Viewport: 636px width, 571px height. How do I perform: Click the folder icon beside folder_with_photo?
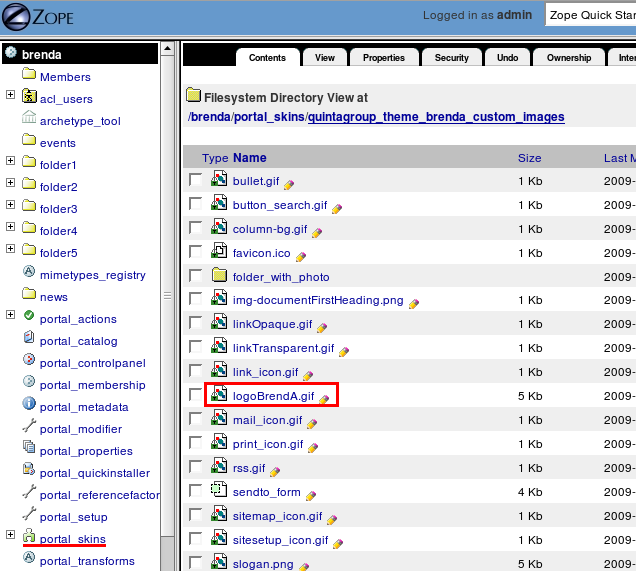[219, 275]
